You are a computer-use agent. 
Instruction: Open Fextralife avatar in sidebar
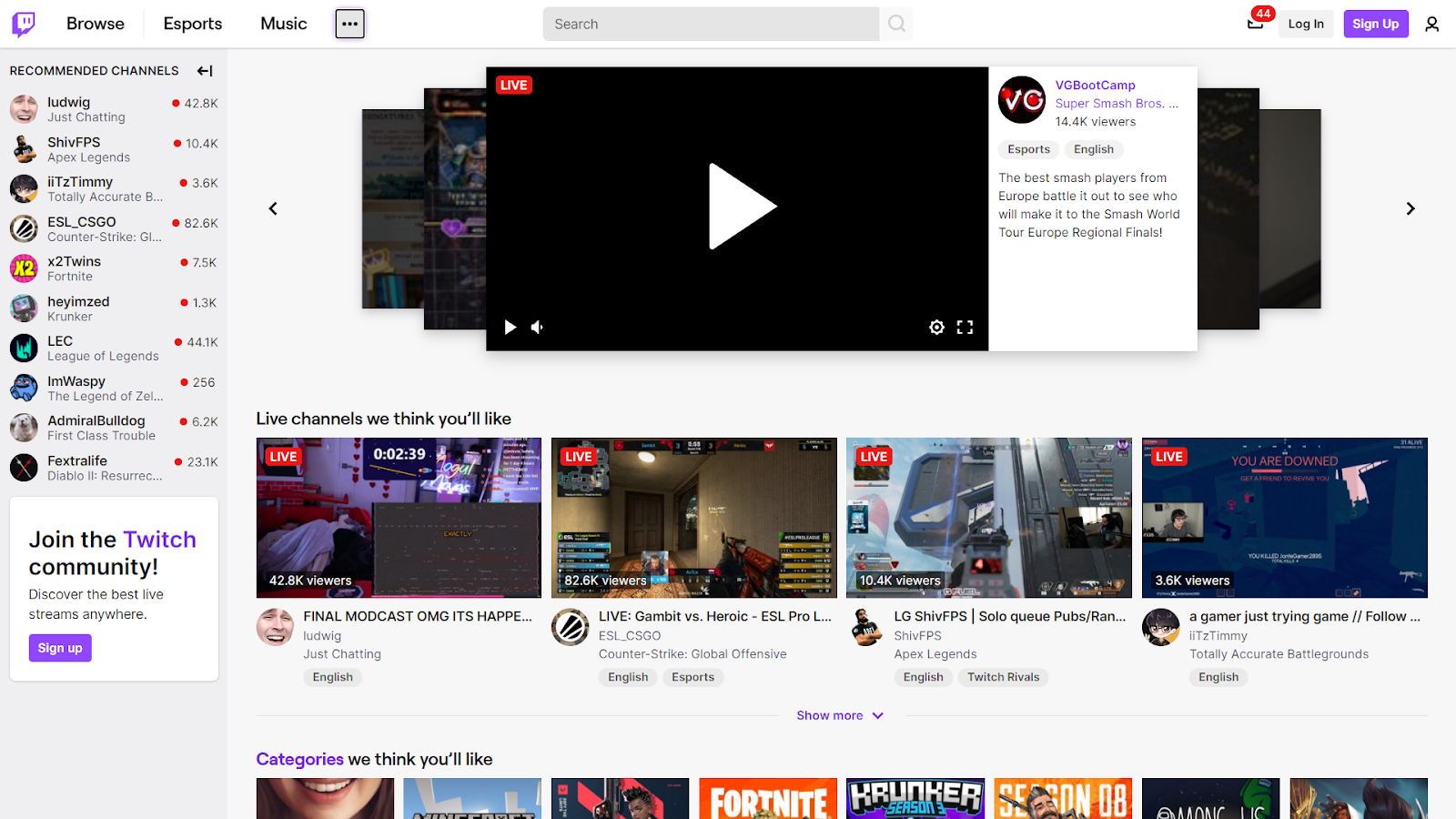pyautogui.click(x=24, y=468)
